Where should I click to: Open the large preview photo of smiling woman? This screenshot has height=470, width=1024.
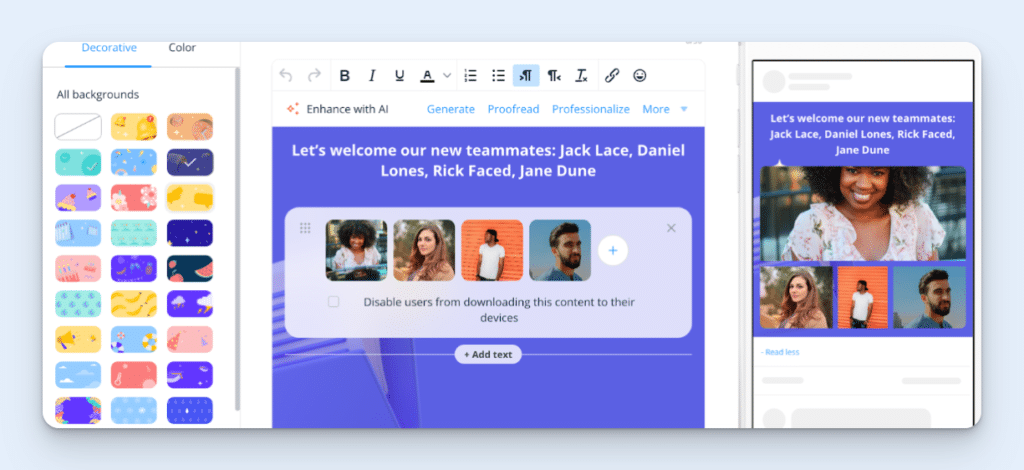point(863,213)
